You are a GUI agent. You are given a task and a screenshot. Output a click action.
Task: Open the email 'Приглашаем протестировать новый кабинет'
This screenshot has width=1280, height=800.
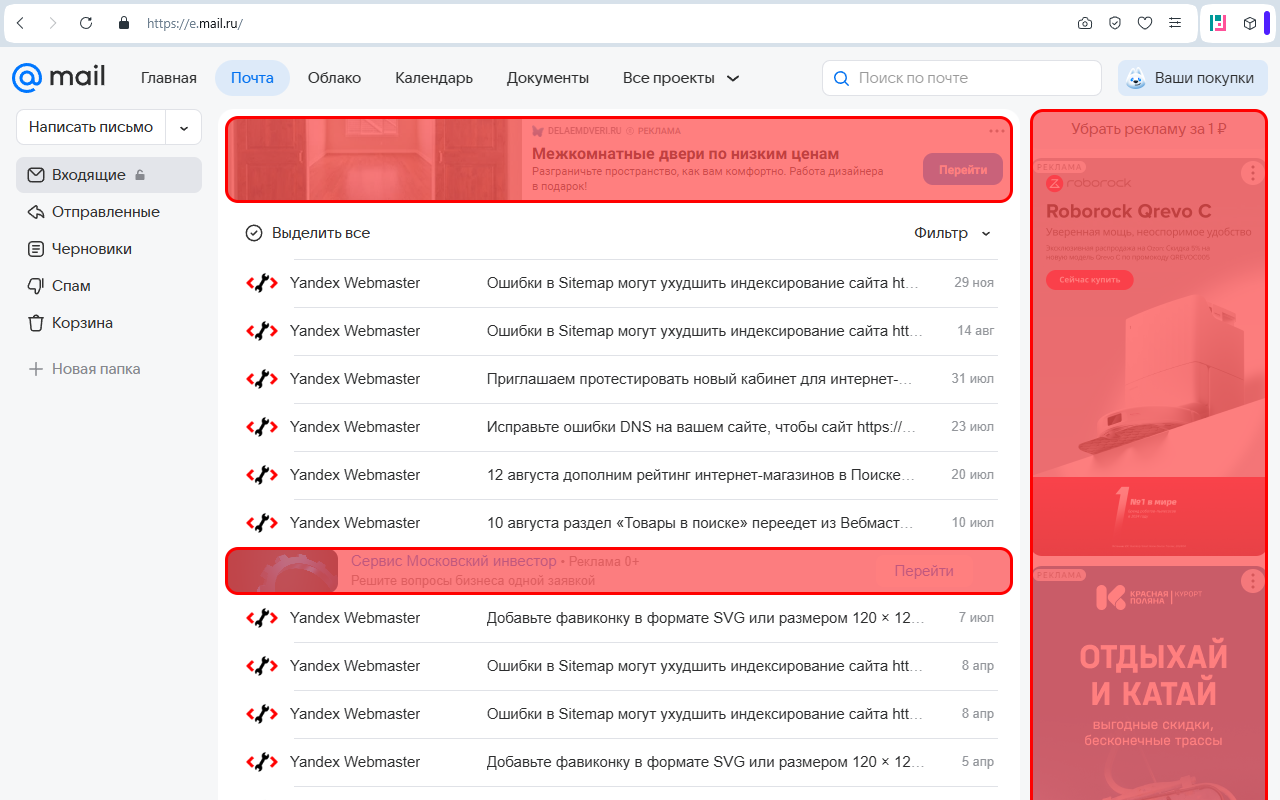click(621, 379)
